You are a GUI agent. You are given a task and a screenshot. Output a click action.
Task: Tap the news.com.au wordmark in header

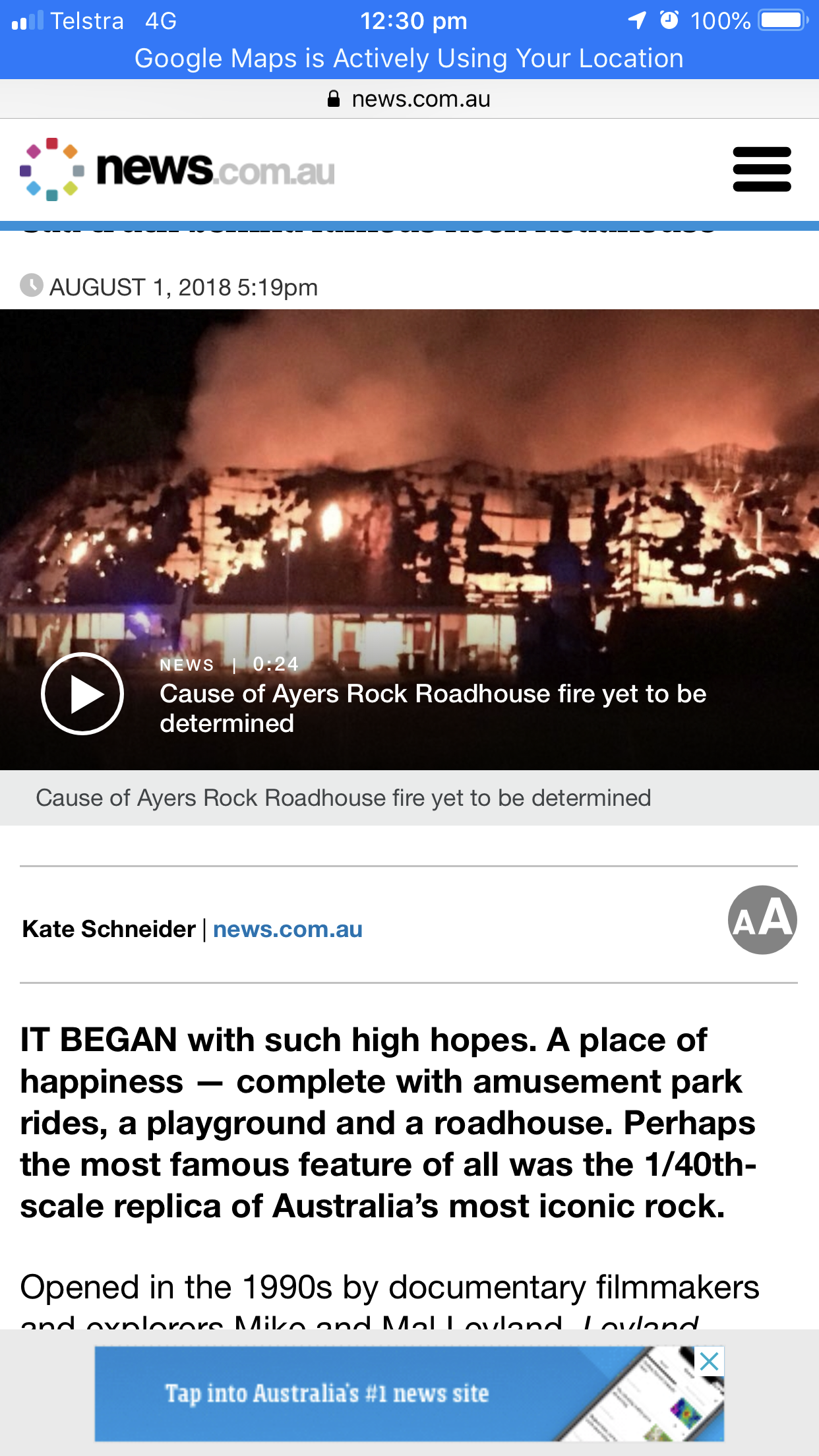point(216,169)
